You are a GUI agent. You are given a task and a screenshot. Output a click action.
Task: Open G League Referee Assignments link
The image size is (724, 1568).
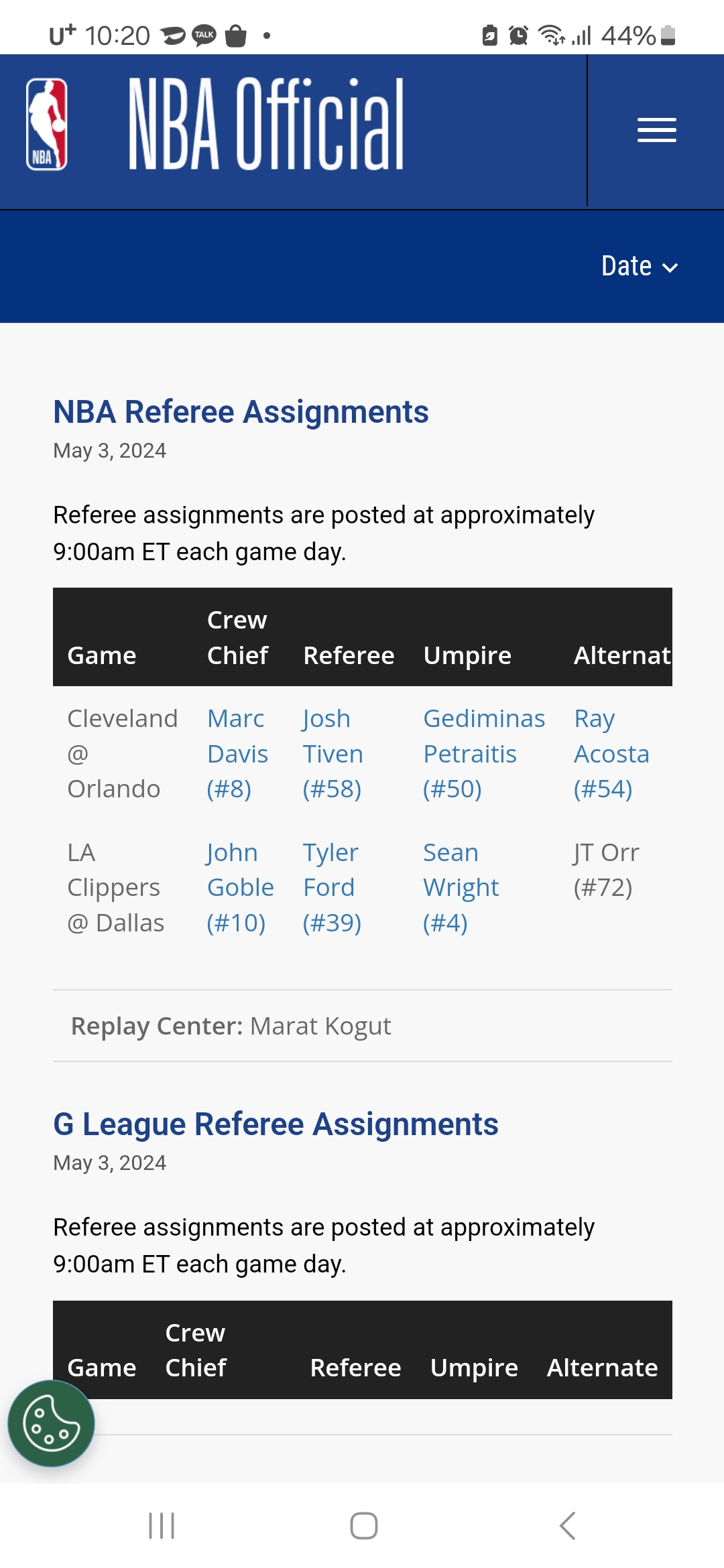[x=276, y=1124]
